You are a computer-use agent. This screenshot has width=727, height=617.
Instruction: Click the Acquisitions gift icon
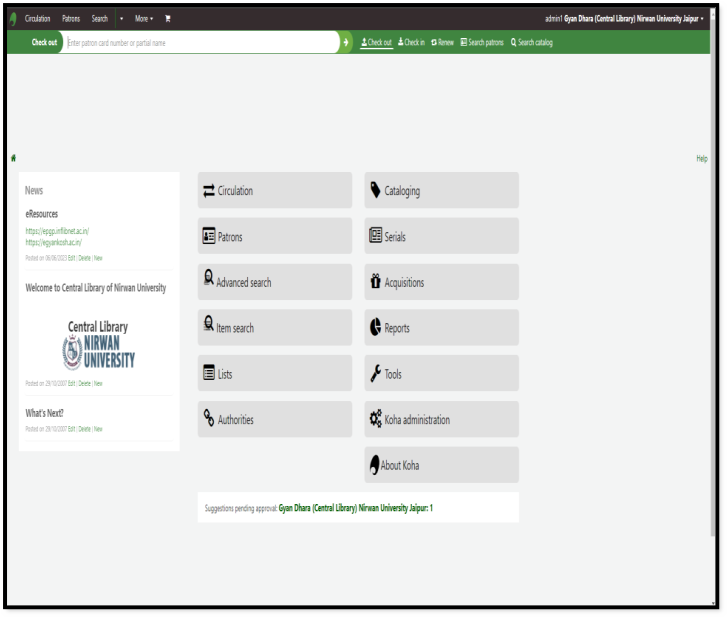click(376, 281)
